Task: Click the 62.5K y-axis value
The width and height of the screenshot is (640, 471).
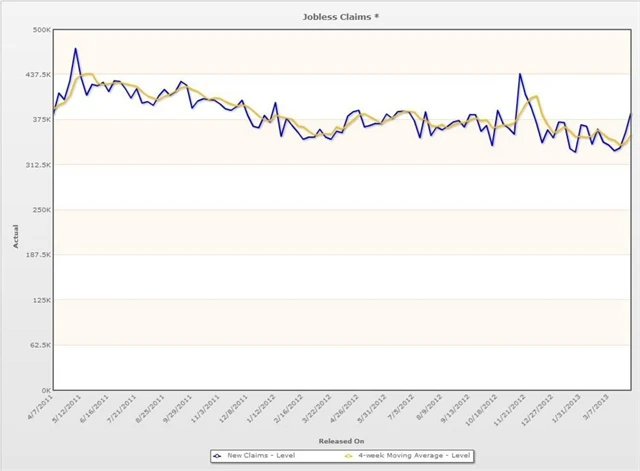Action: [41, 345]
